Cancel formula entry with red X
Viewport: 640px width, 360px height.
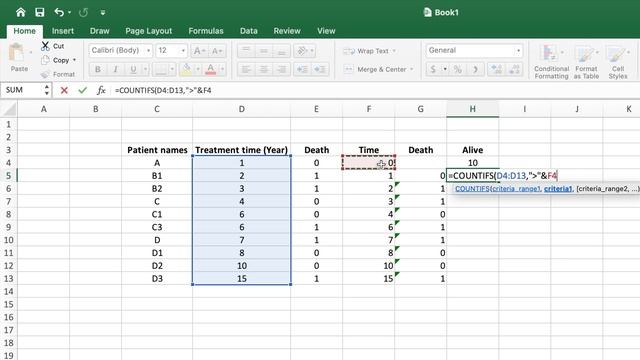pyautogui.click(x=64, y=90)
